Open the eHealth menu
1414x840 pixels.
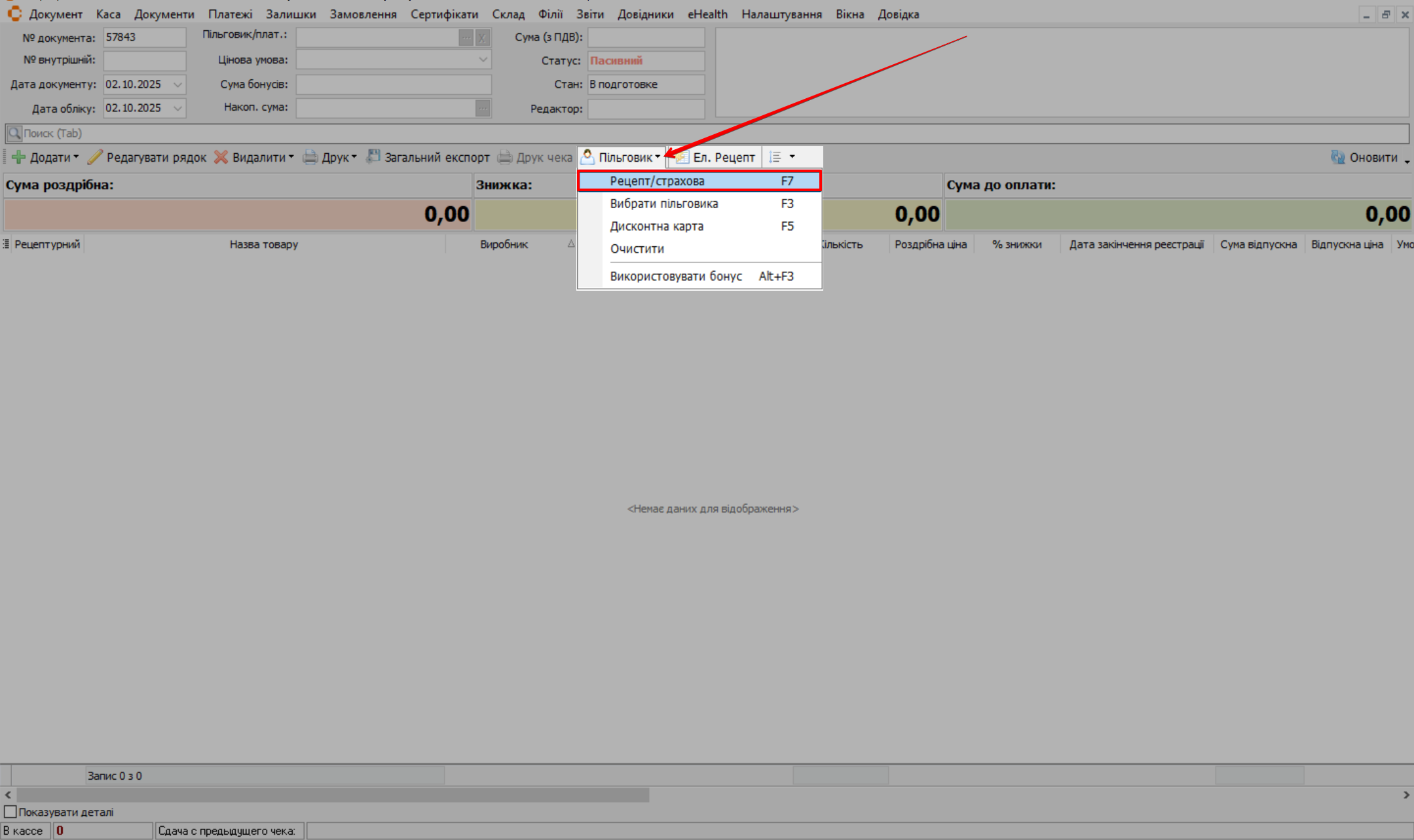click(x=707, y=14)
